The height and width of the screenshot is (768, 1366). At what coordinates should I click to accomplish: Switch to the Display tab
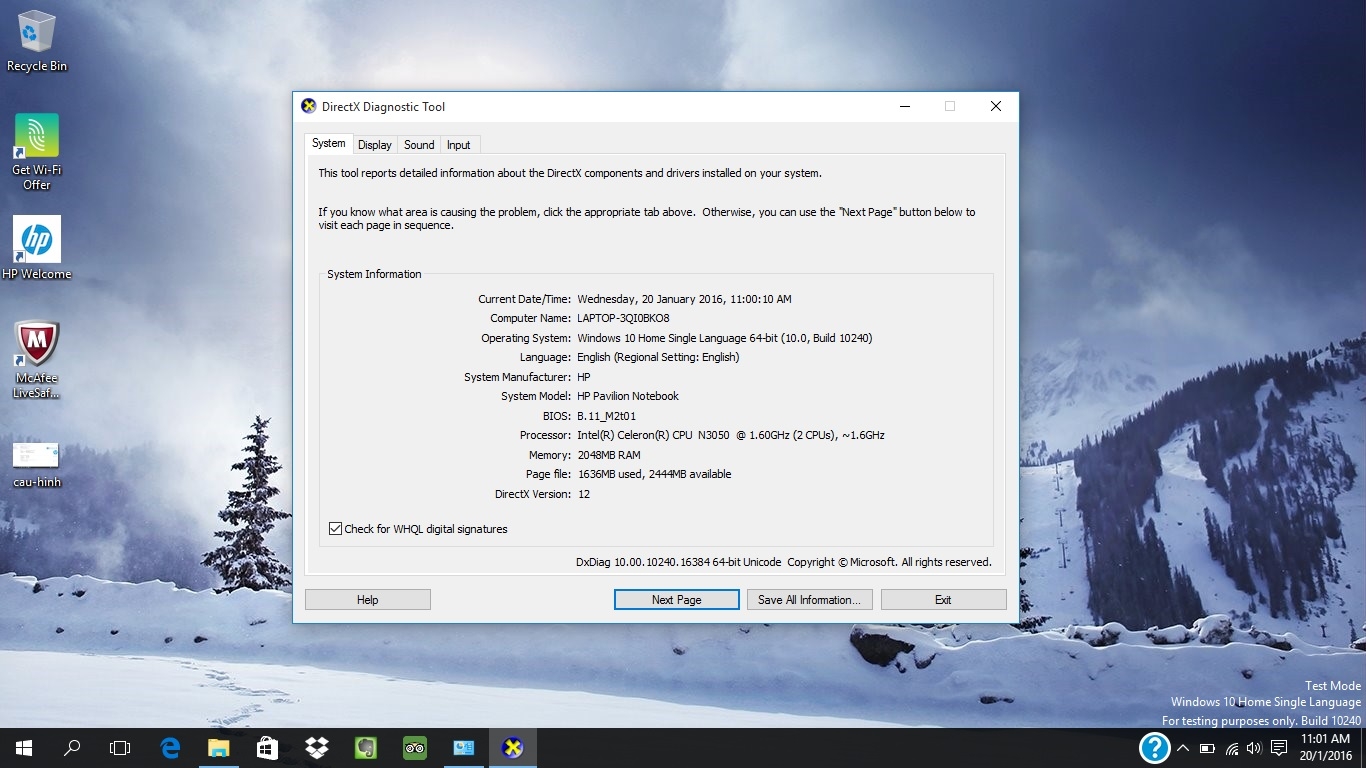[375, 145]
